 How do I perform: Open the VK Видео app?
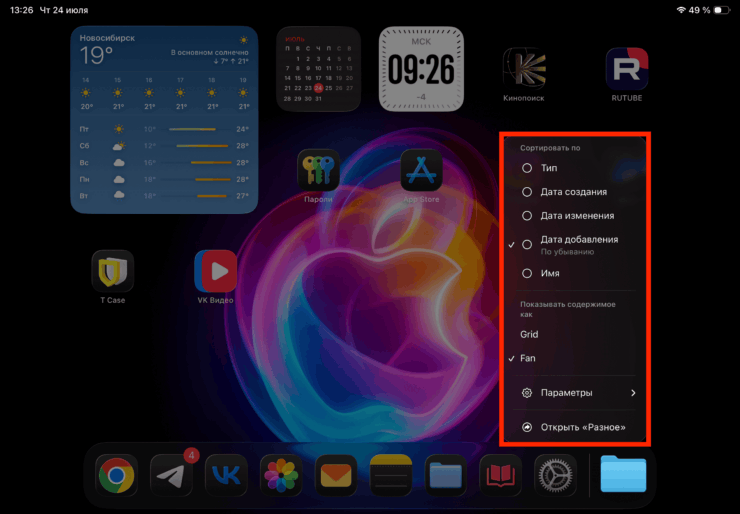pyautogui.click(x=216, y=271)
